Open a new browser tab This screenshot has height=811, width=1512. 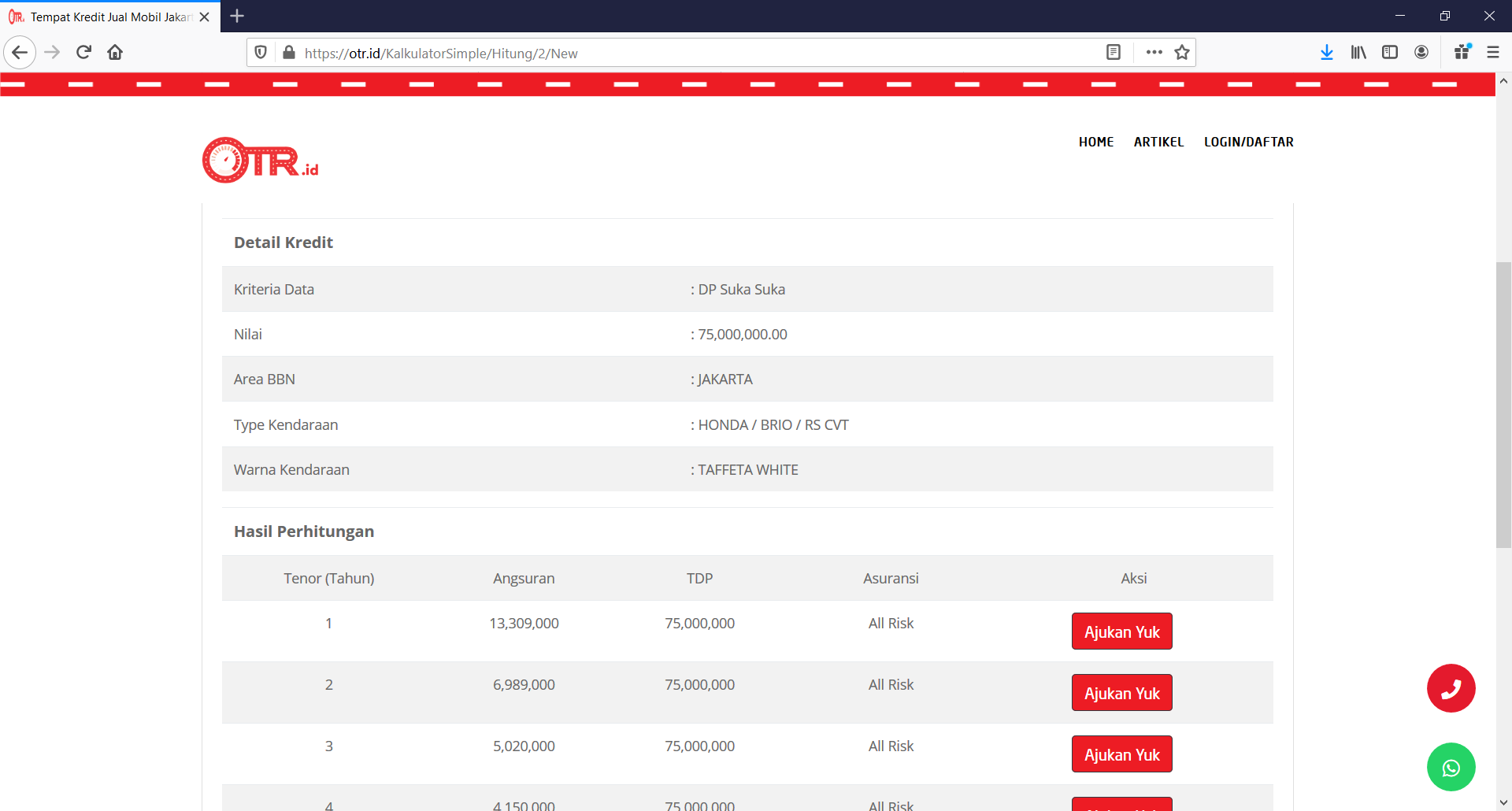pos(237,16)
